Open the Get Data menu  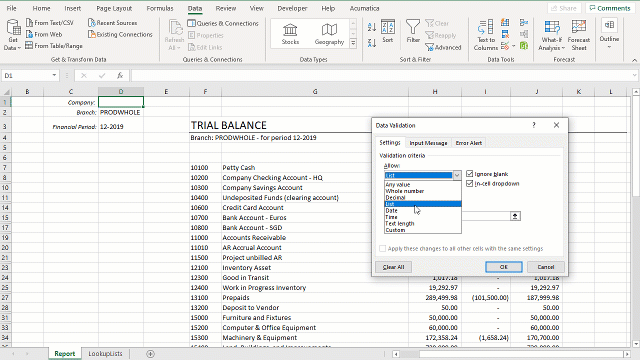pyautogui.click(x=13, y=36)
